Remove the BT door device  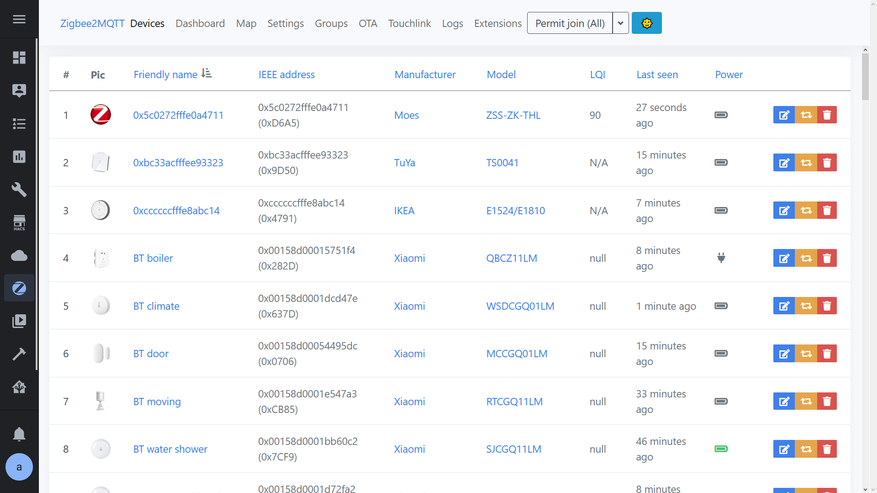(827, 354)
